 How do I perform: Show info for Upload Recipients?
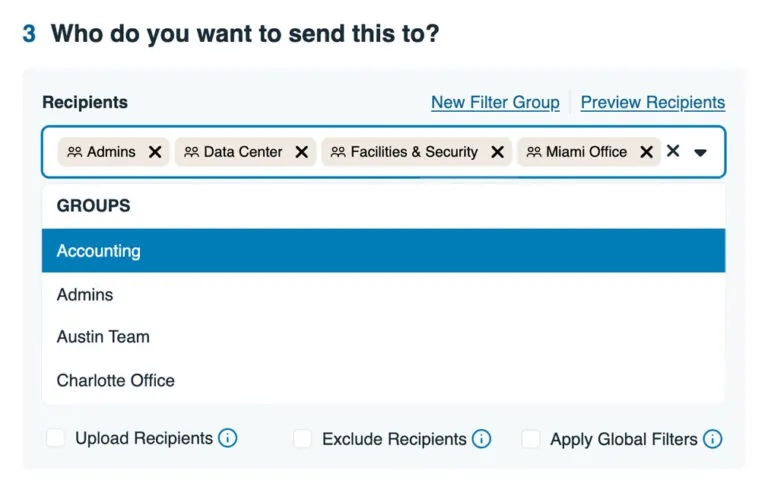pyautogui.click(x=228, y=438)
